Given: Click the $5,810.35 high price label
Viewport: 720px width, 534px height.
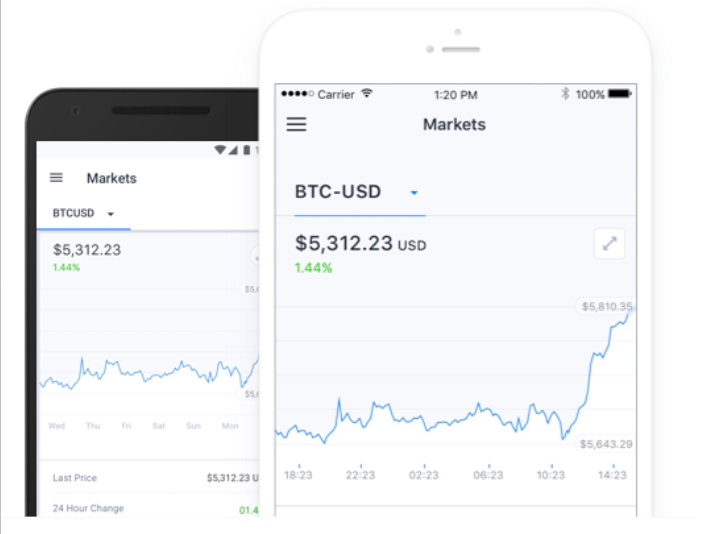Looking at the screenshot, I should 606,306.
